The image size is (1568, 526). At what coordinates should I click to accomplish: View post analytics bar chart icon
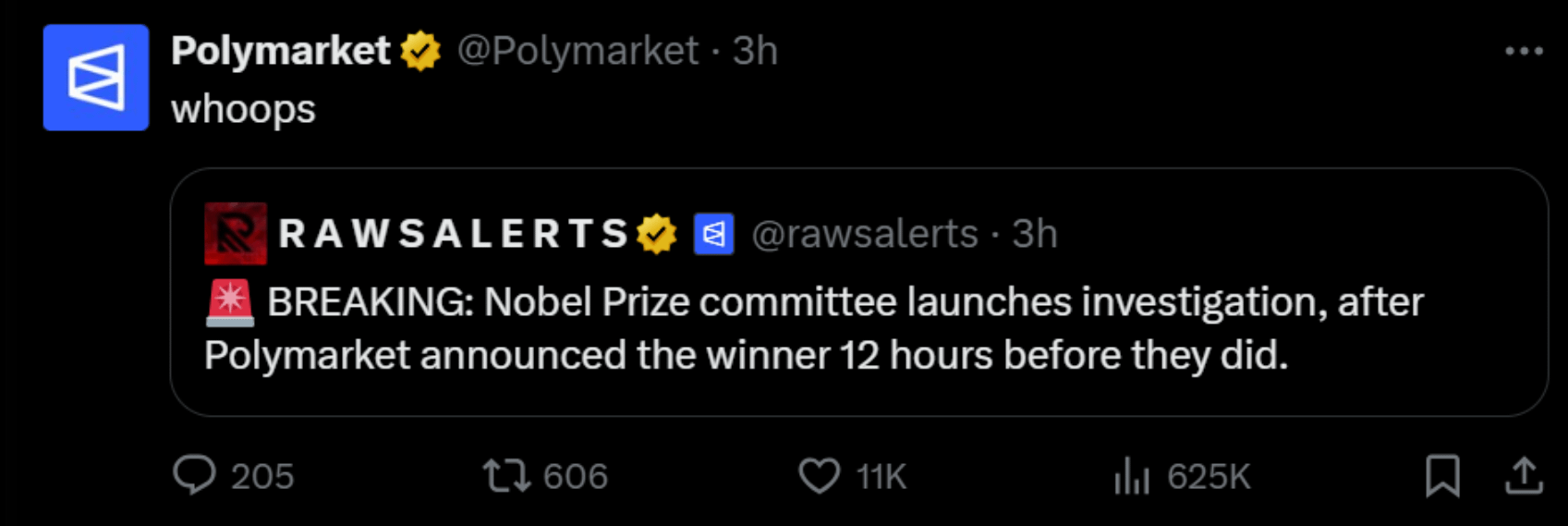1131,477
